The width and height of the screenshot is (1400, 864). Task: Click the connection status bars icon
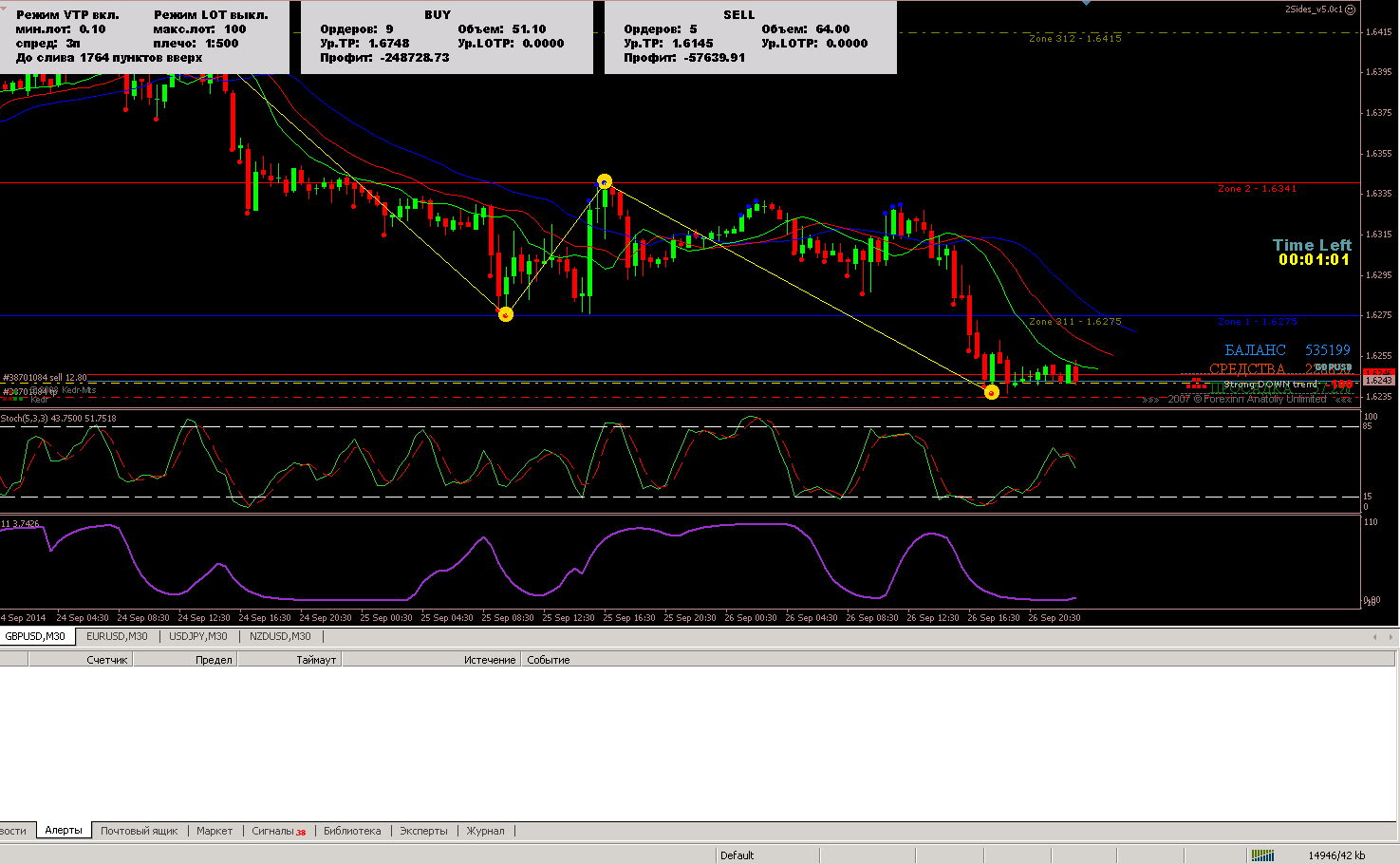tap(1262, 855)
